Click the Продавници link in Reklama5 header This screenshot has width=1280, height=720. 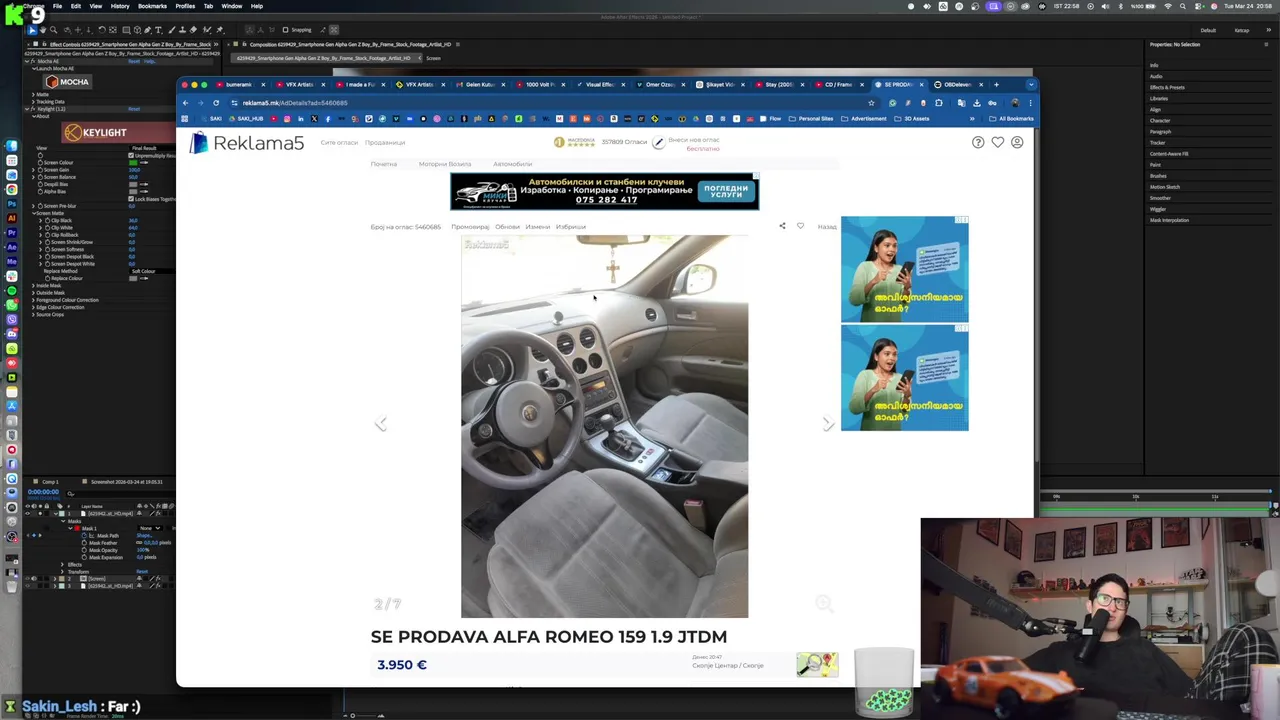click(x=385, y=143)
